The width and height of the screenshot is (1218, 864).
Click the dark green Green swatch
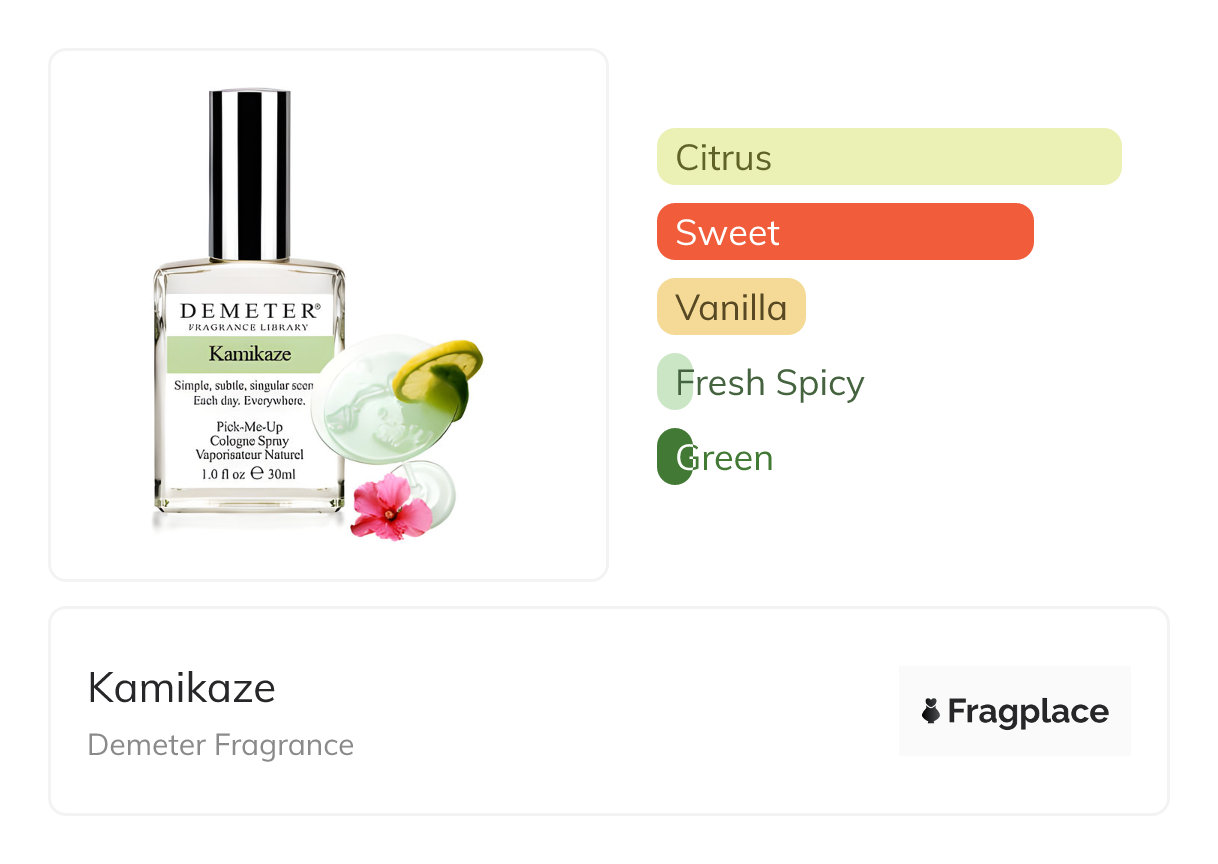point(675,457)
